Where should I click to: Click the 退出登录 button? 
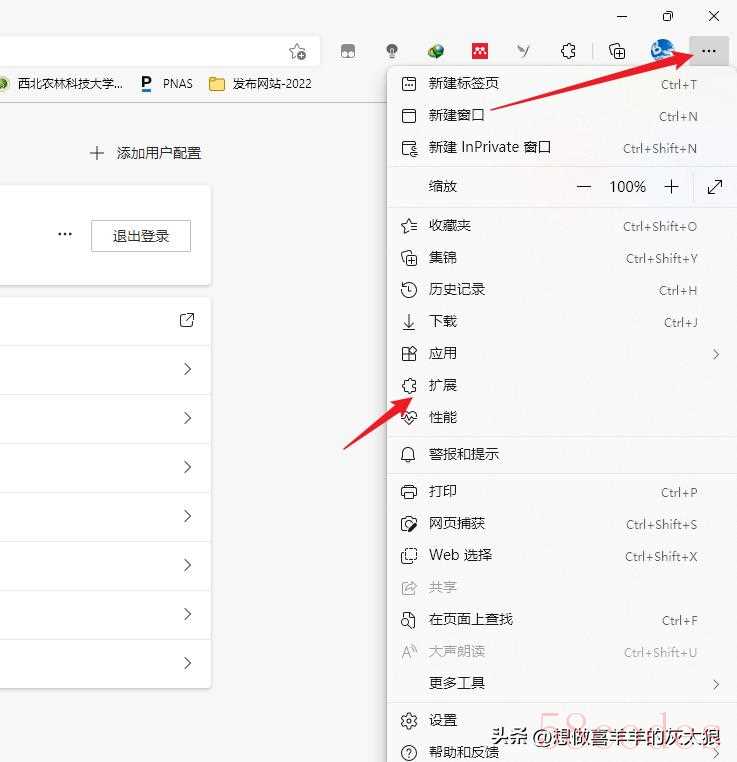141,236
